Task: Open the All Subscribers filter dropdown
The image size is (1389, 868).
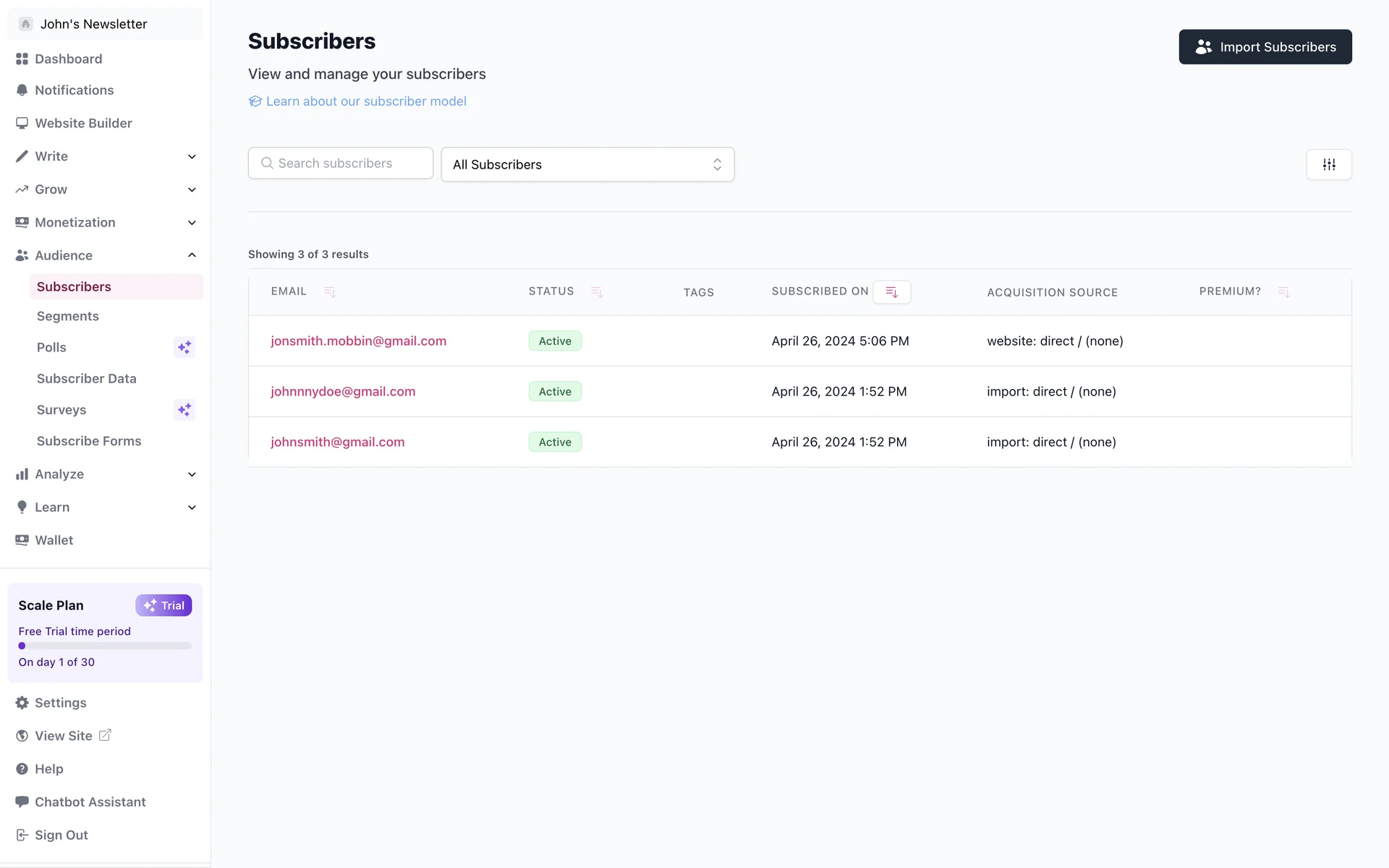Action: (x=587, y=165)
